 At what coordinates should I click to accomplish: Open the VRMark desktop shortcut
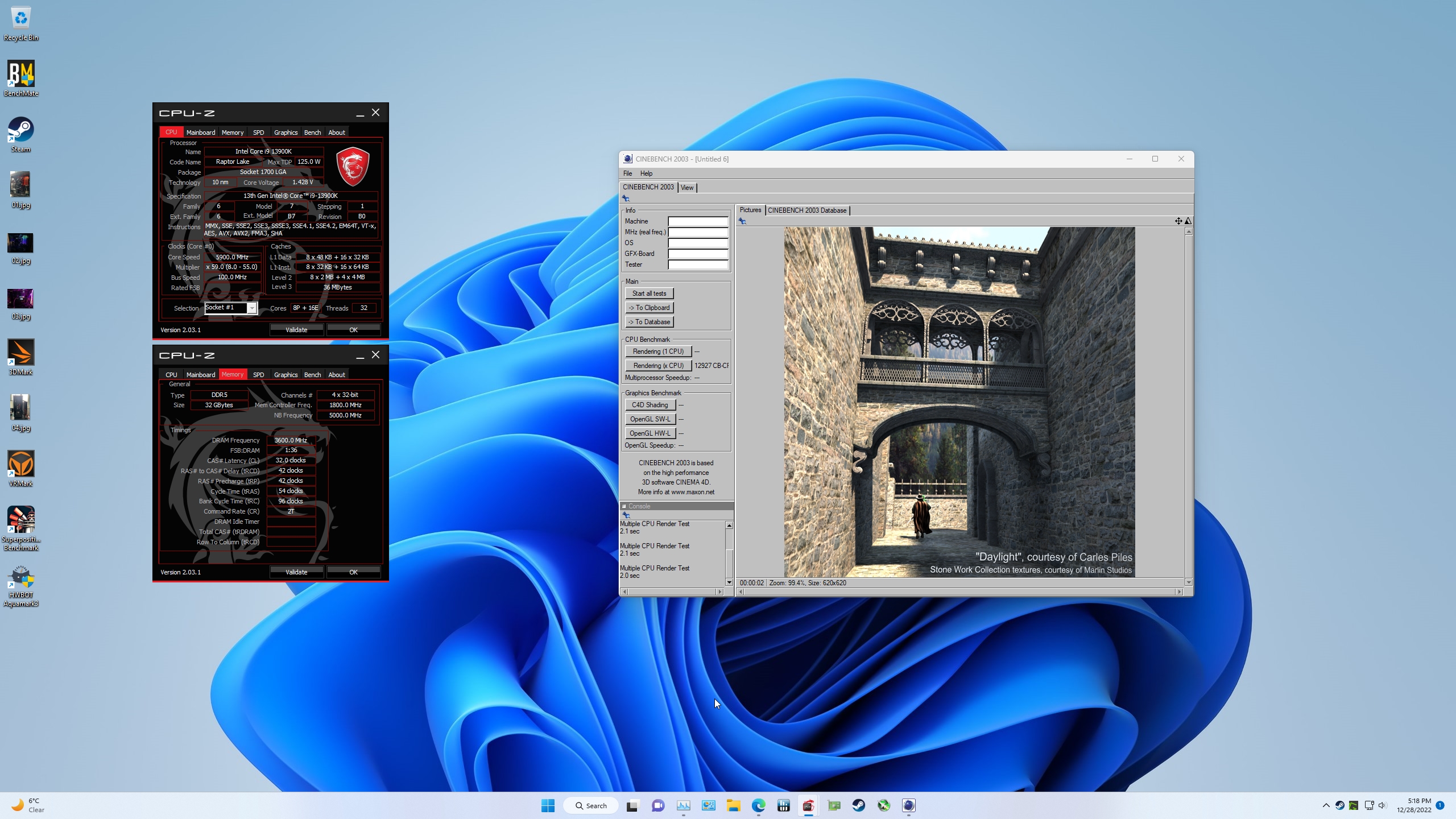point(21,469)
